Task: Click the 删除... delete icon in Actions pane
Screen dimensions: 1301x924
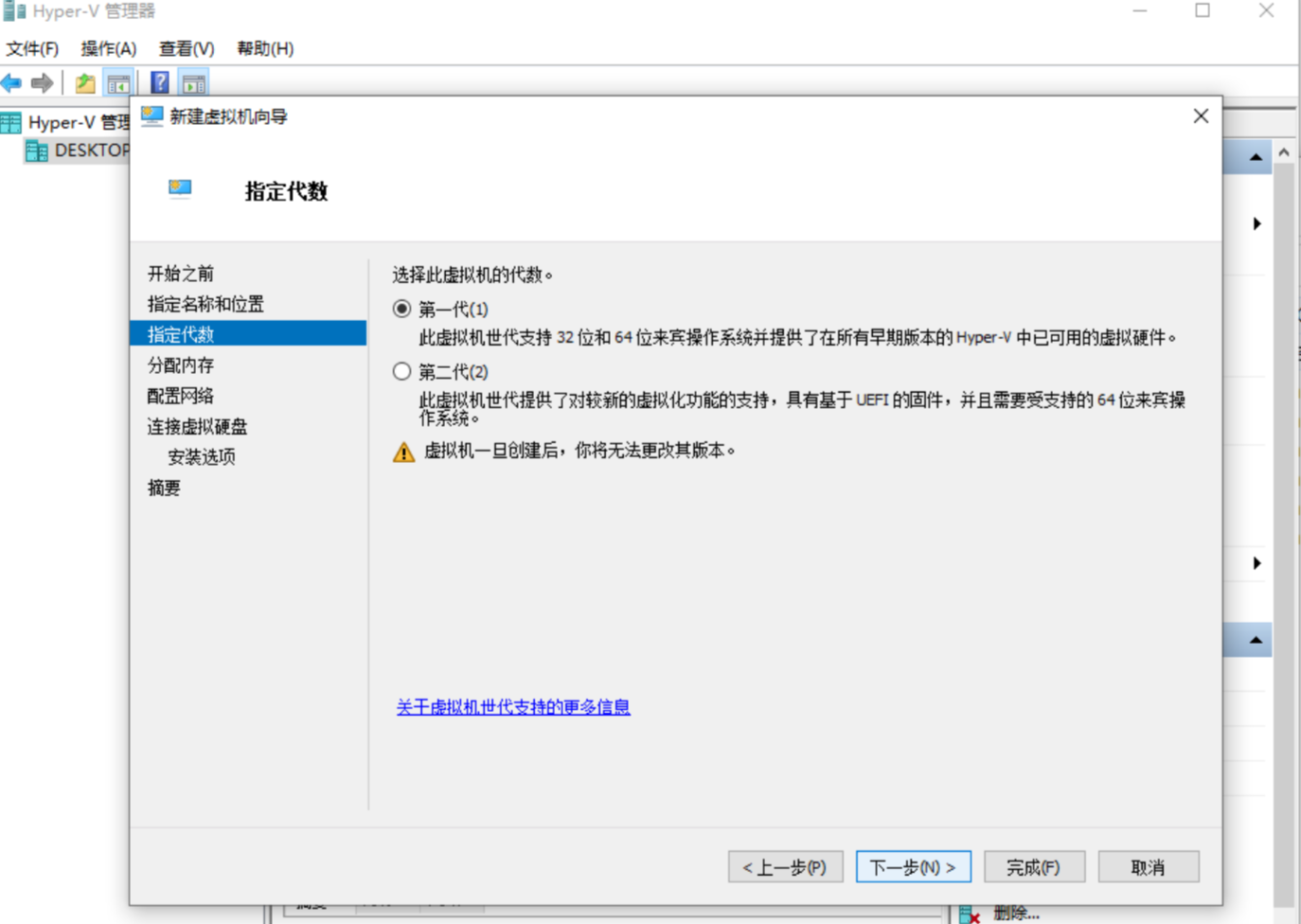Action: tap(969, 915)
